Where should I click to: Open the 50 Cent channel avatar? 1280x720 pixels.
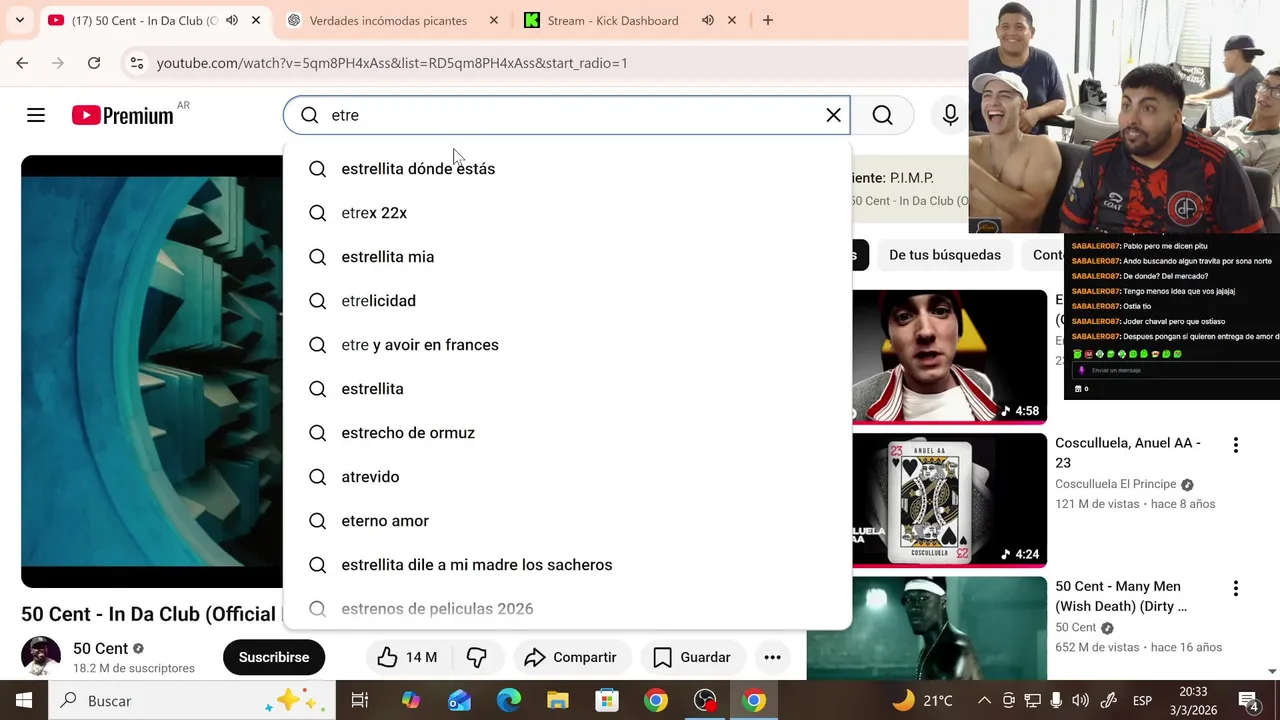pyautogui.click(x=41, y=656)
